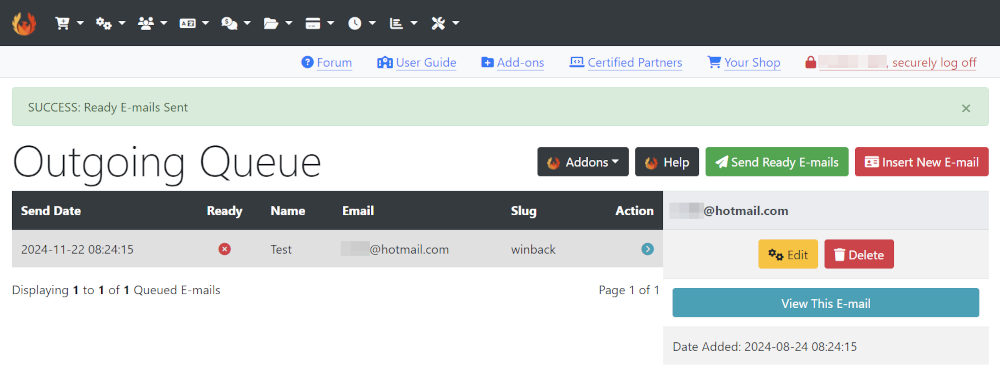Go to Add-ons link
This screenshot has width=1000, height=374.
coord(513,63)
